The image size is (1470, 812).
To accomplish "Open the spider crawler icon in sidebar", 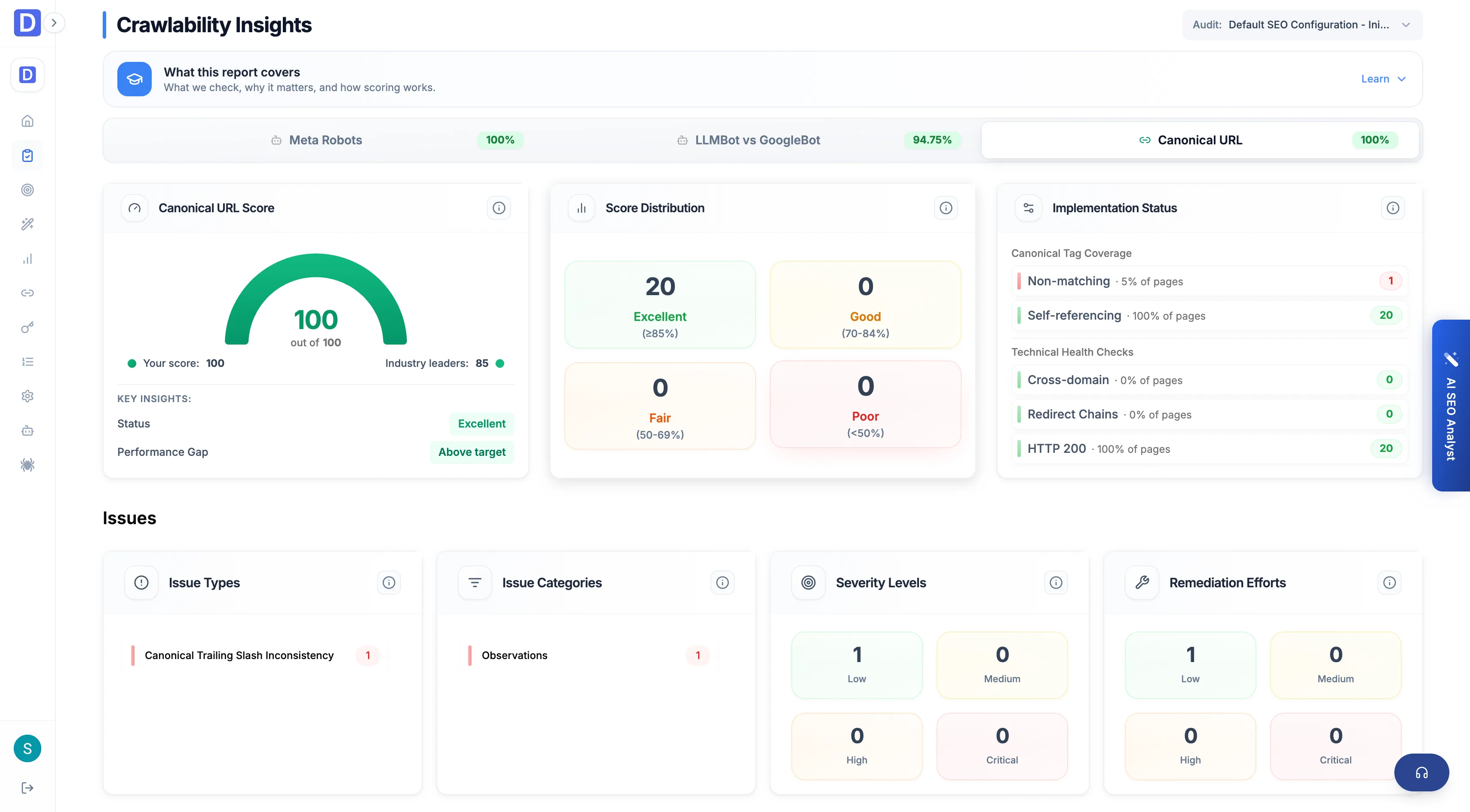I will tap(28, 465).
